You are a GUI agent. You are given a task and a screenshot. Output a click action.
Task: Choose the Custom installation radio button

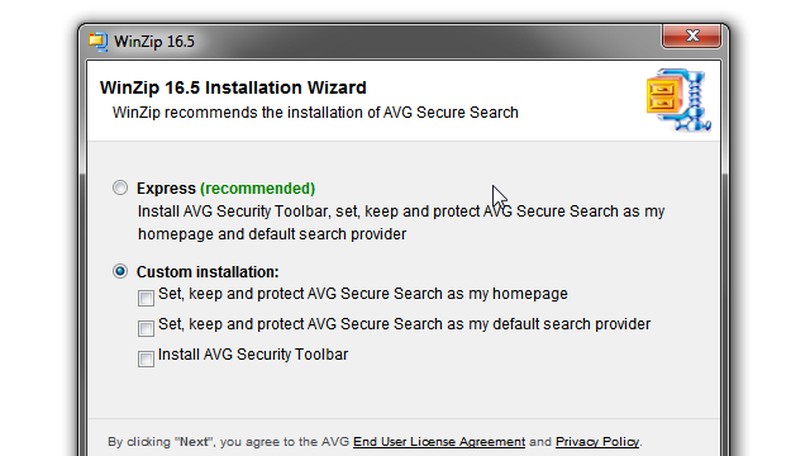121,271
